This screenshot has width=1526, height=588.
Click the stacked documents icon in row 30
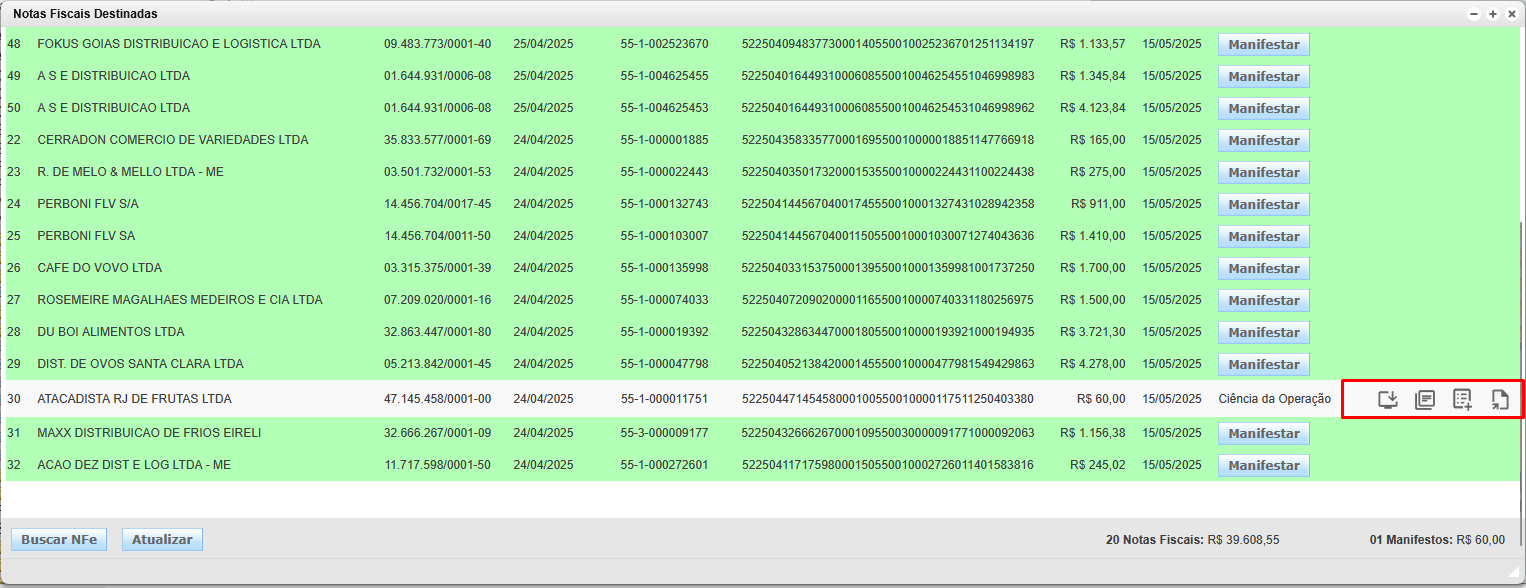click(x=1425, y=400)
